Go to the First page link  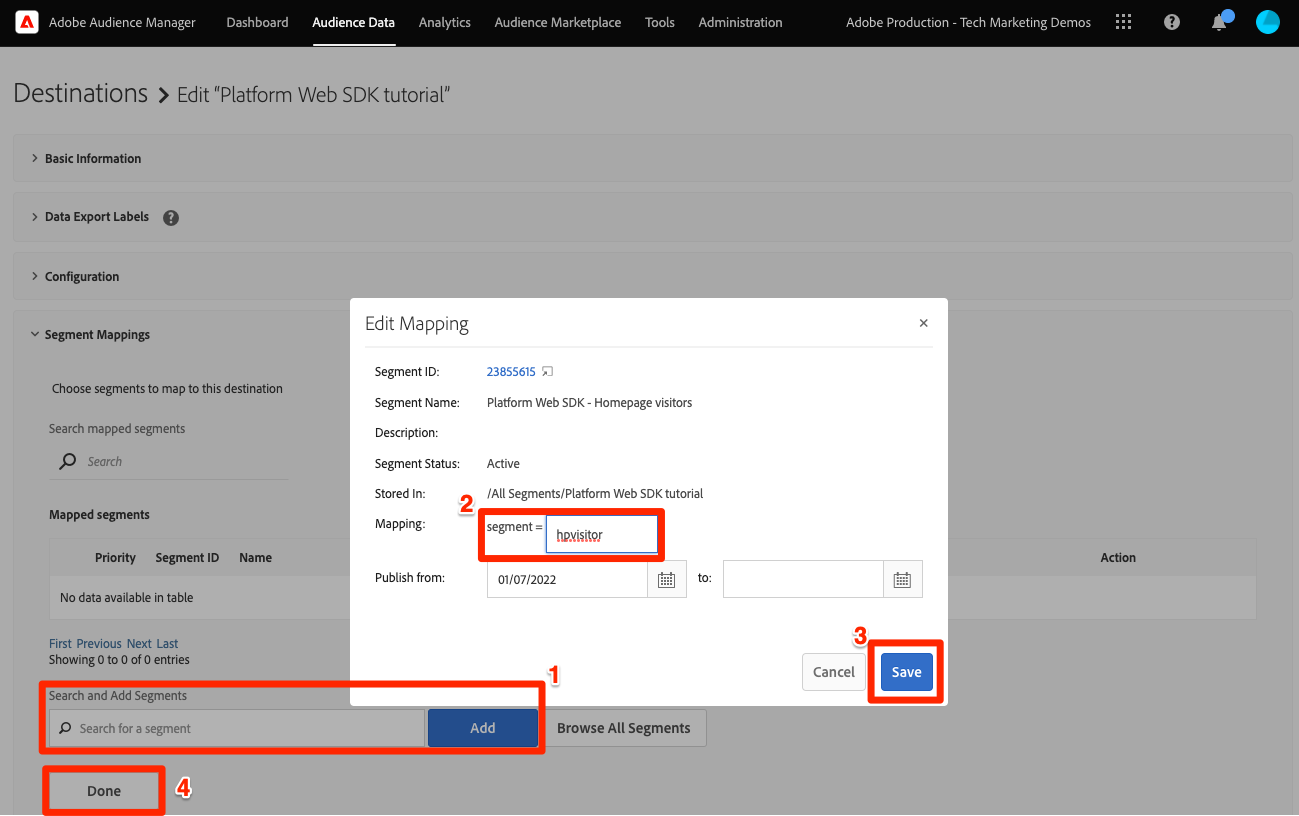(x=61, y=644)
